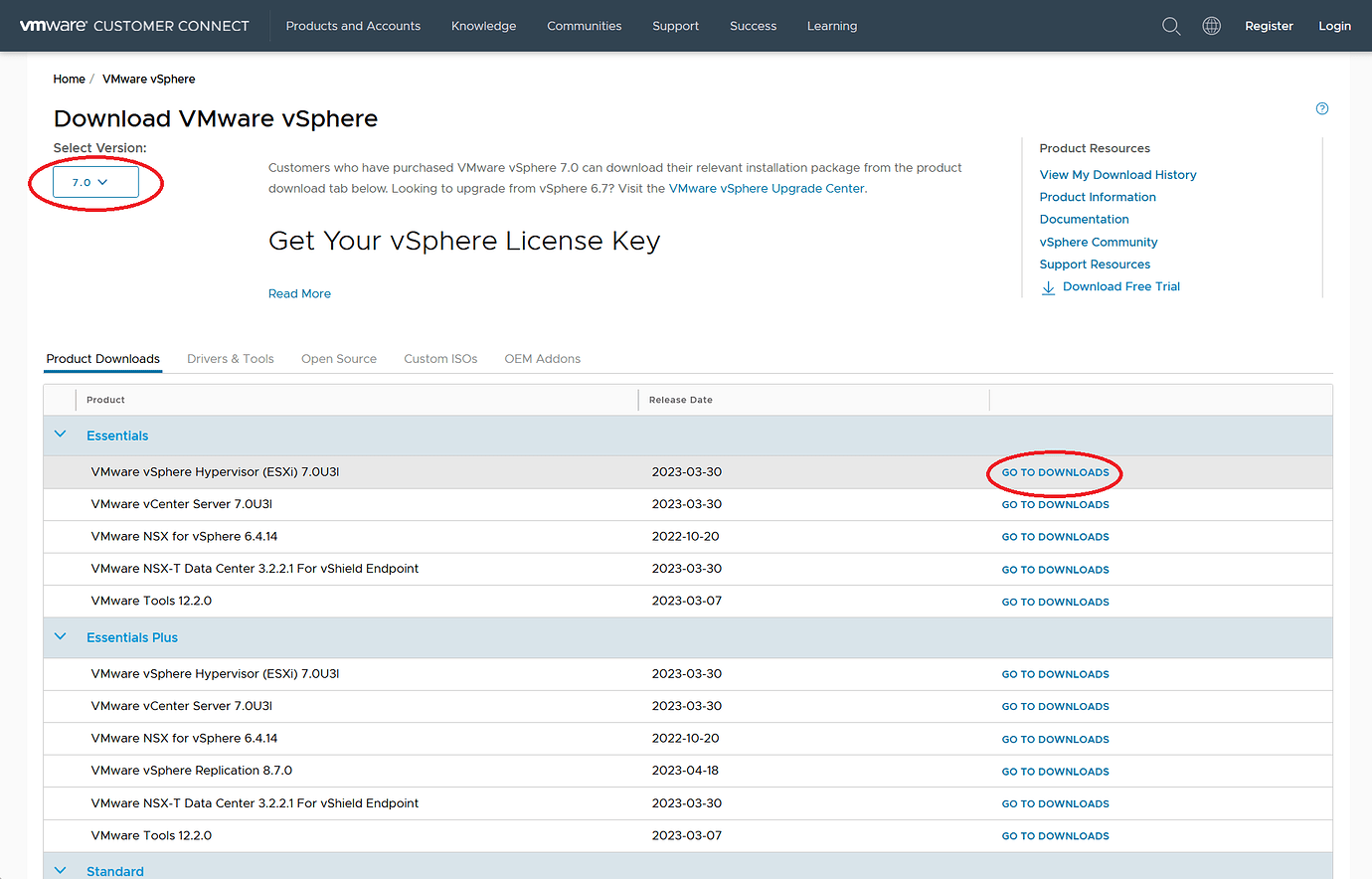Click the Release Date column header
The width and height of the screenshot is (1372, 879).
click(x=681, y=400)
